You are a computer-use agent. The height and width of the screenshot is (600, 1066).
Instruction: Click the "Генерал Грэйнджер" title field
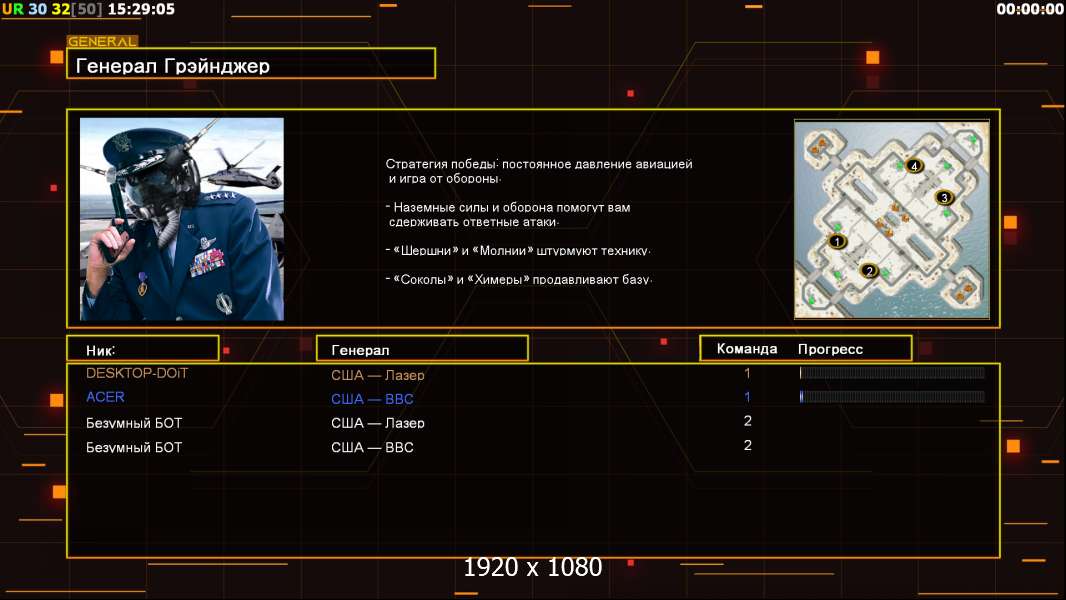[x=251, y=63]
